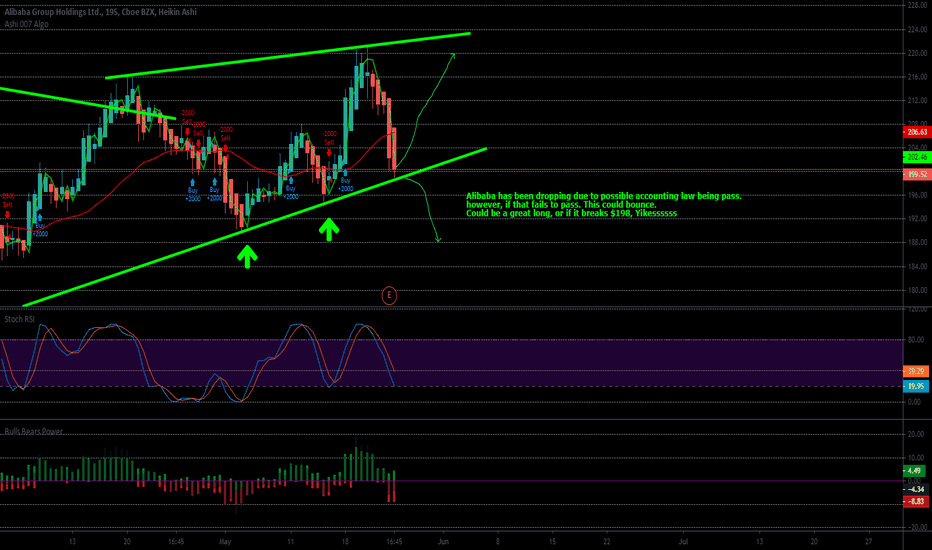Click the 188.00 level on price axis
The width and height of the screenshot is (932, 550).
(918, 243)
